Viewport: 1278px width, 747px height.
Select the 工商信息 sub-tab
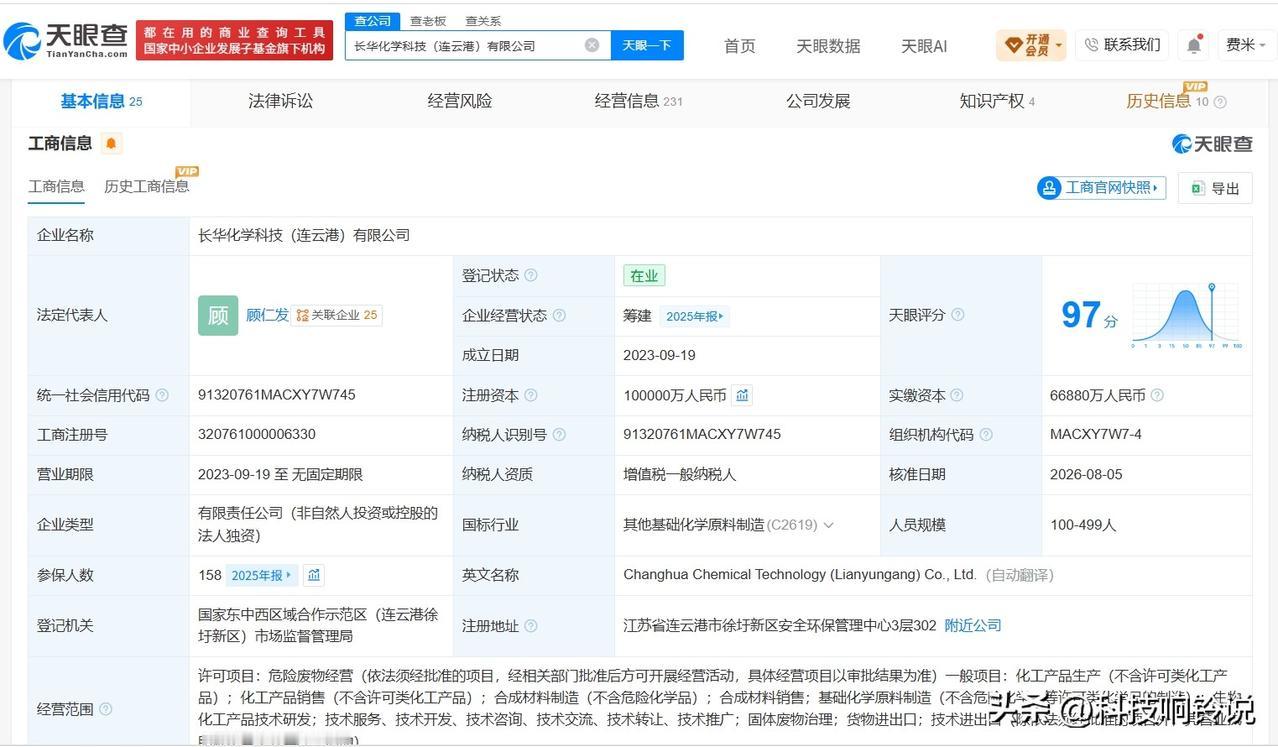click(56, 186)
